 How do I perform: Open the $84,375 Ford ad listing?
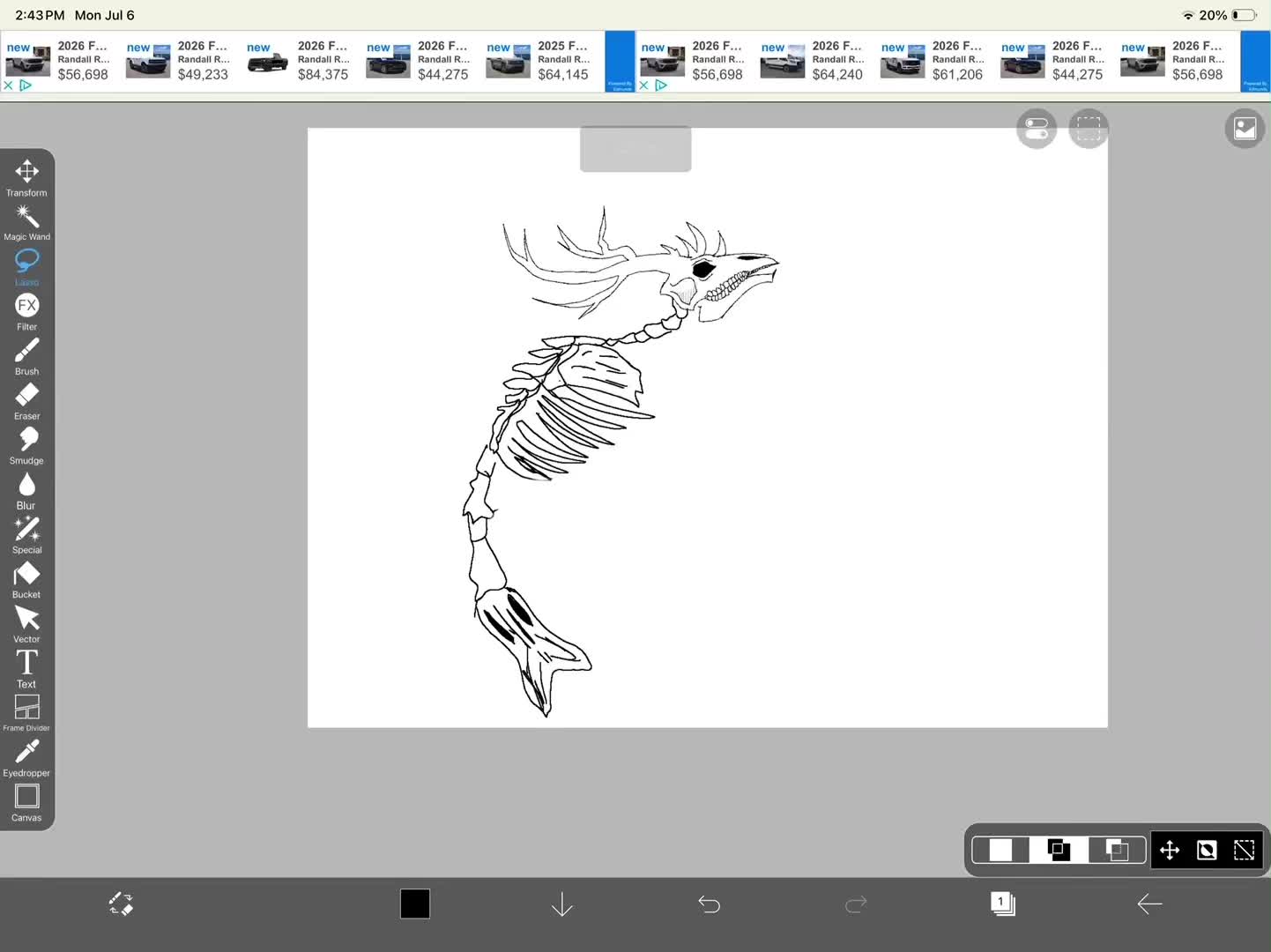tap(299, 61)
